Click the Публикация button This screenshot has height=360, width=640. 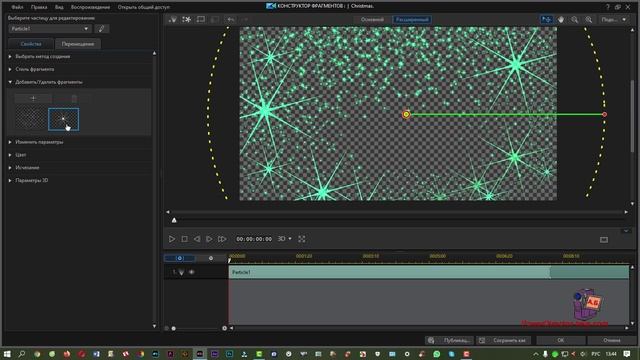(x=450, y=340)
